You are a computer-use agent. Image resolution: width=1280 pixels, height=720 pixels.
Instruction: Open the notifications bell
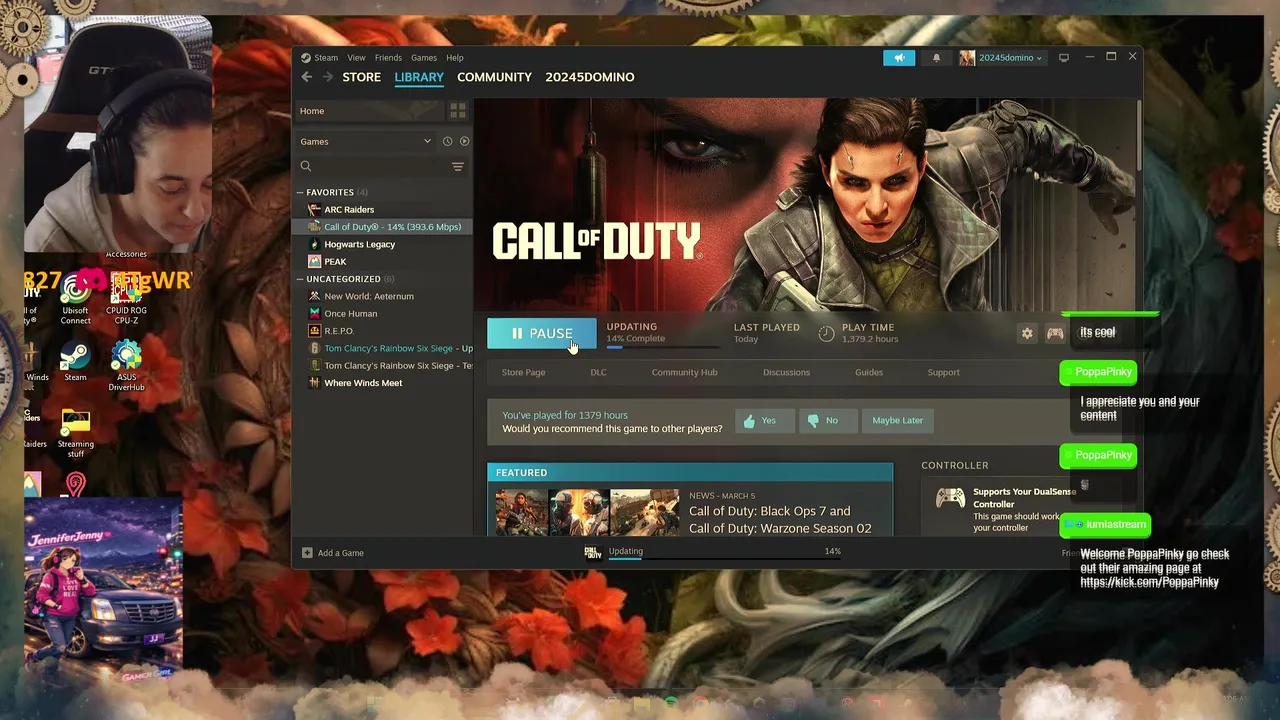tap(936, 58)
